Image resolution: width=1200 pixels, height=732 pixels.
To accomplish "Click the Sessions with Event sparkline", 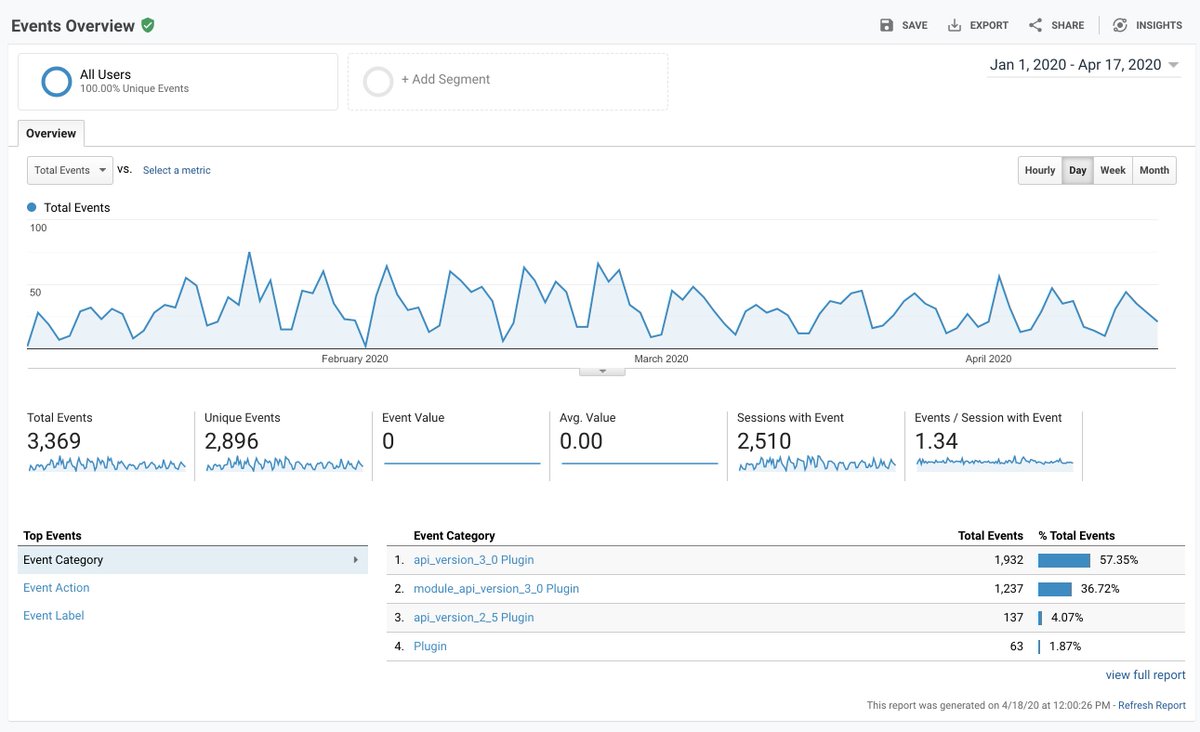I will (x=816, y=464).
